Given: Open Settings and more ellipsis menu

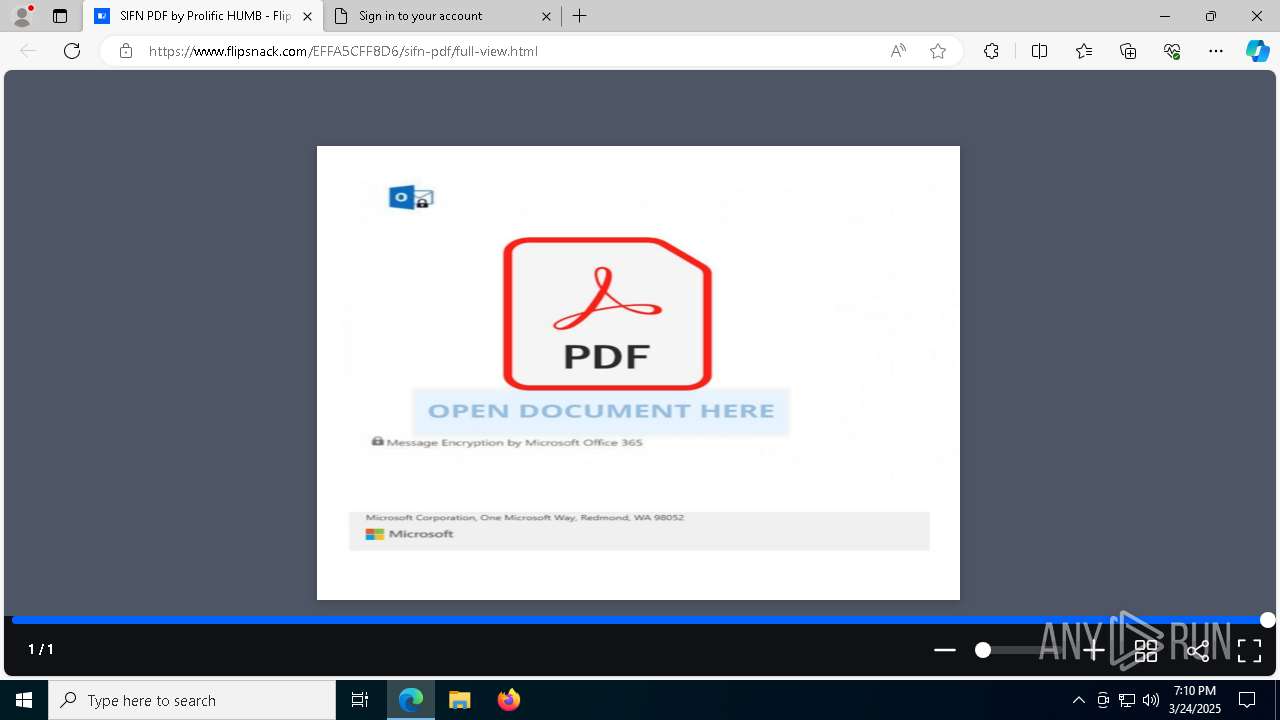Looking at the screenshot, I should [x=1216, y=51].
